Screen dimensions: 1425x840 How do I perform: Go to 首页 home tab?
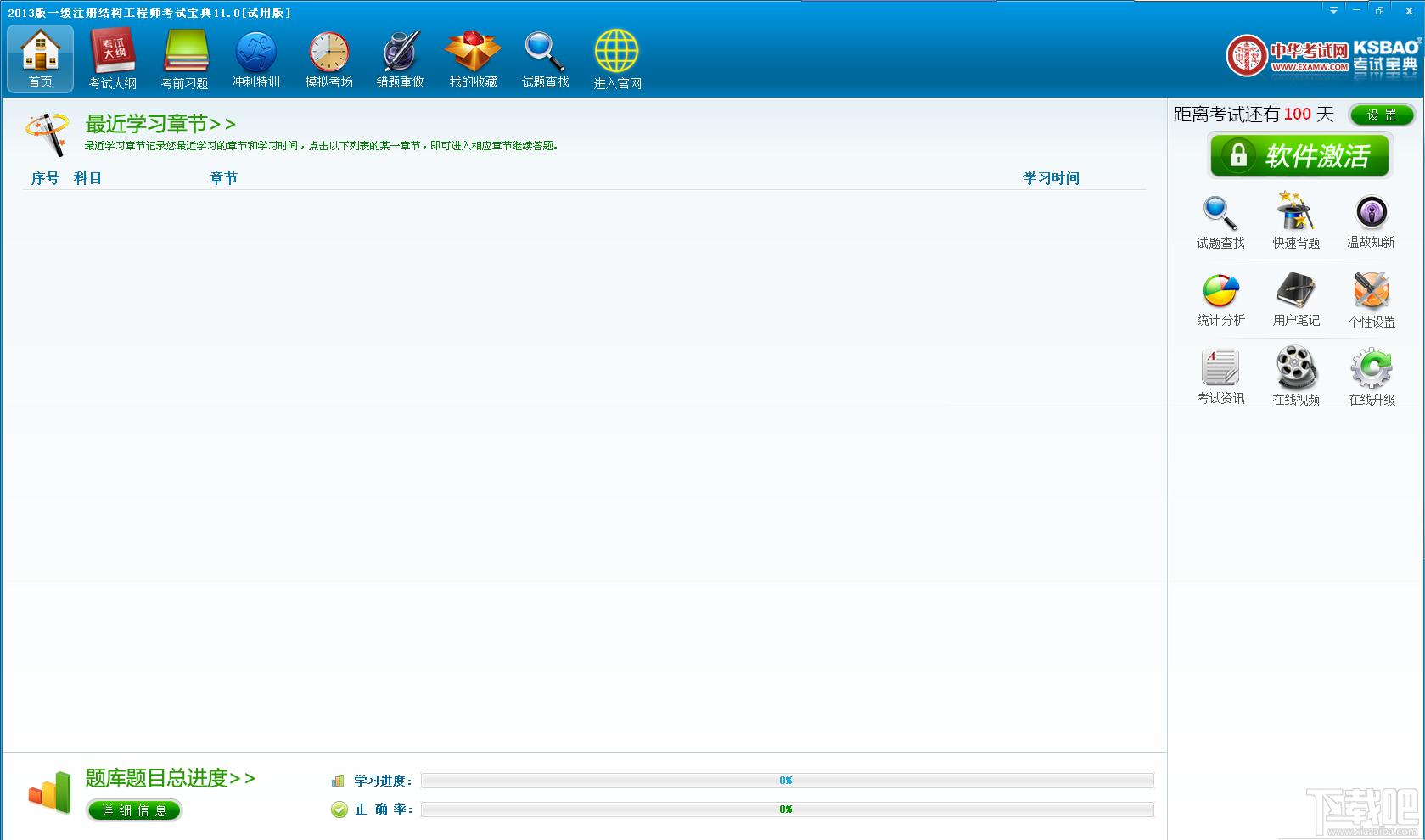41,58
